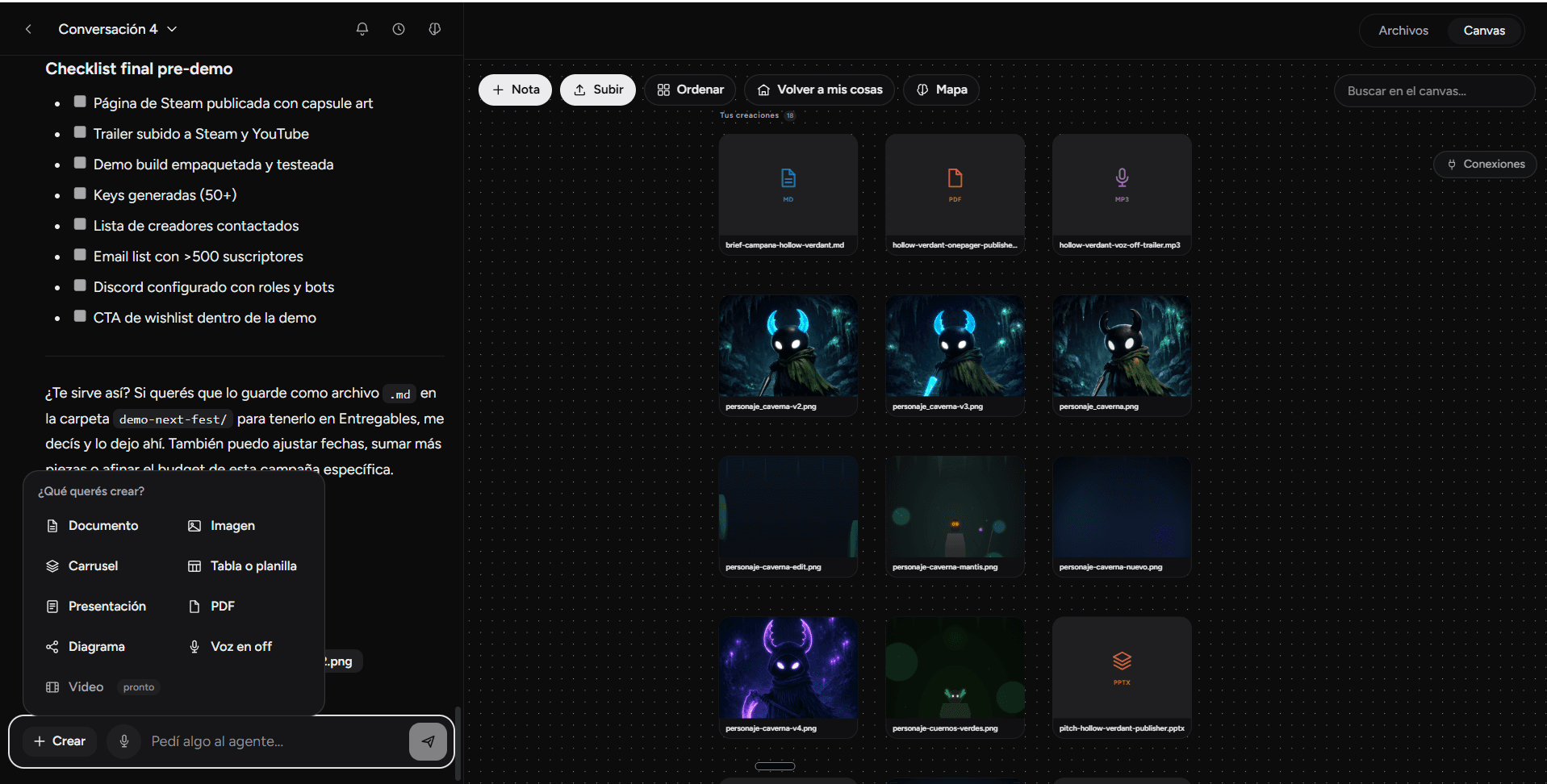This screenshot has width=1547, height=784.
Task: Switch to the Canvas tab
Action: click(x=1484, y=31)
